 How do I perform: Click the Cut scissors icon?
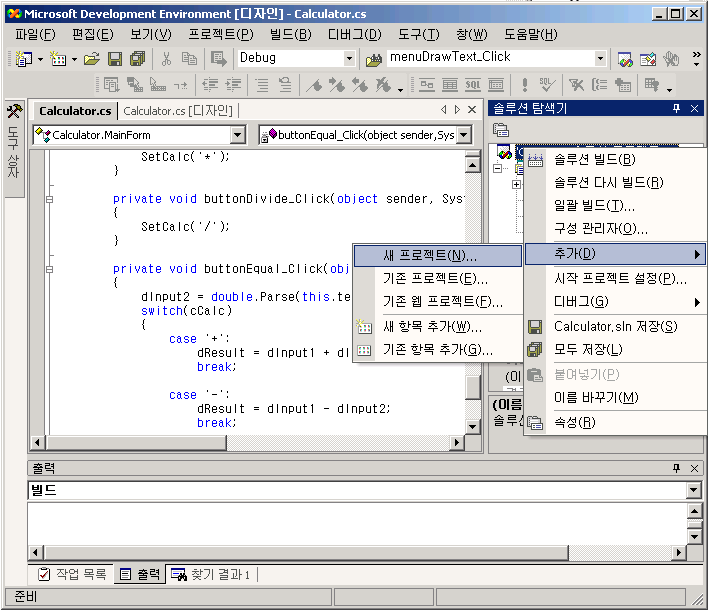pos(166,59)
